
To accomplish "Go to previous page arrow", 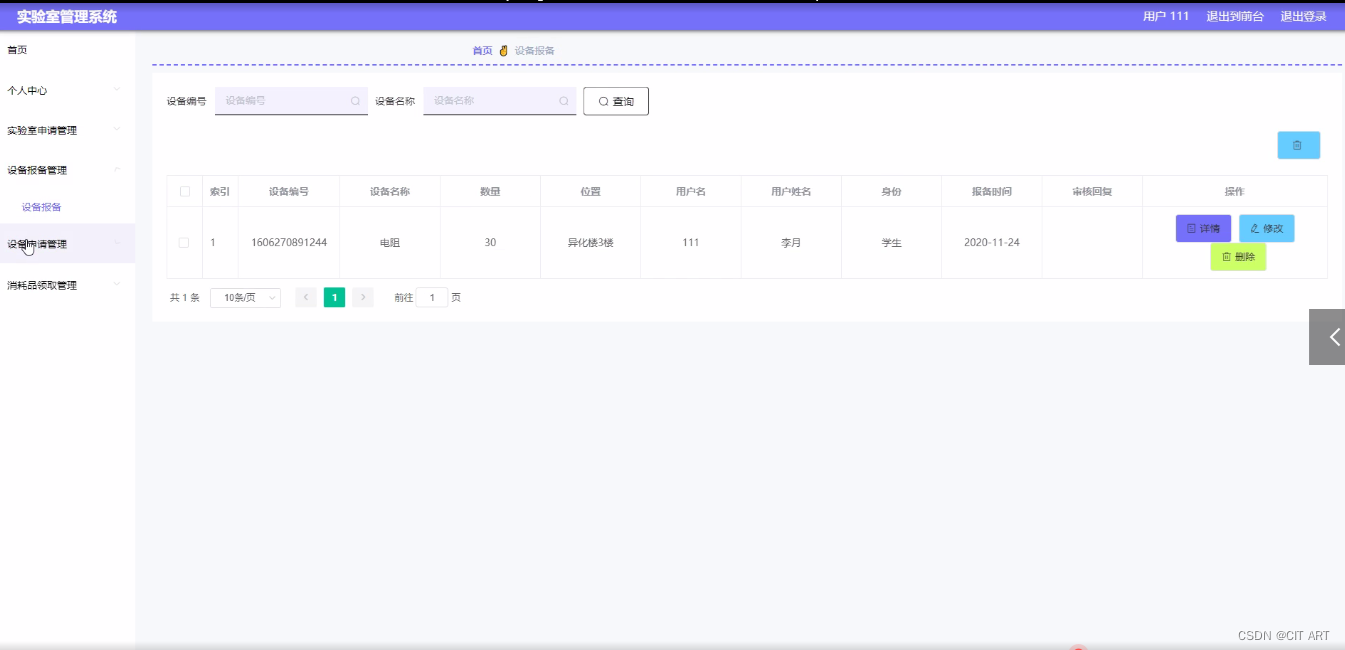I will pos(306,298).
